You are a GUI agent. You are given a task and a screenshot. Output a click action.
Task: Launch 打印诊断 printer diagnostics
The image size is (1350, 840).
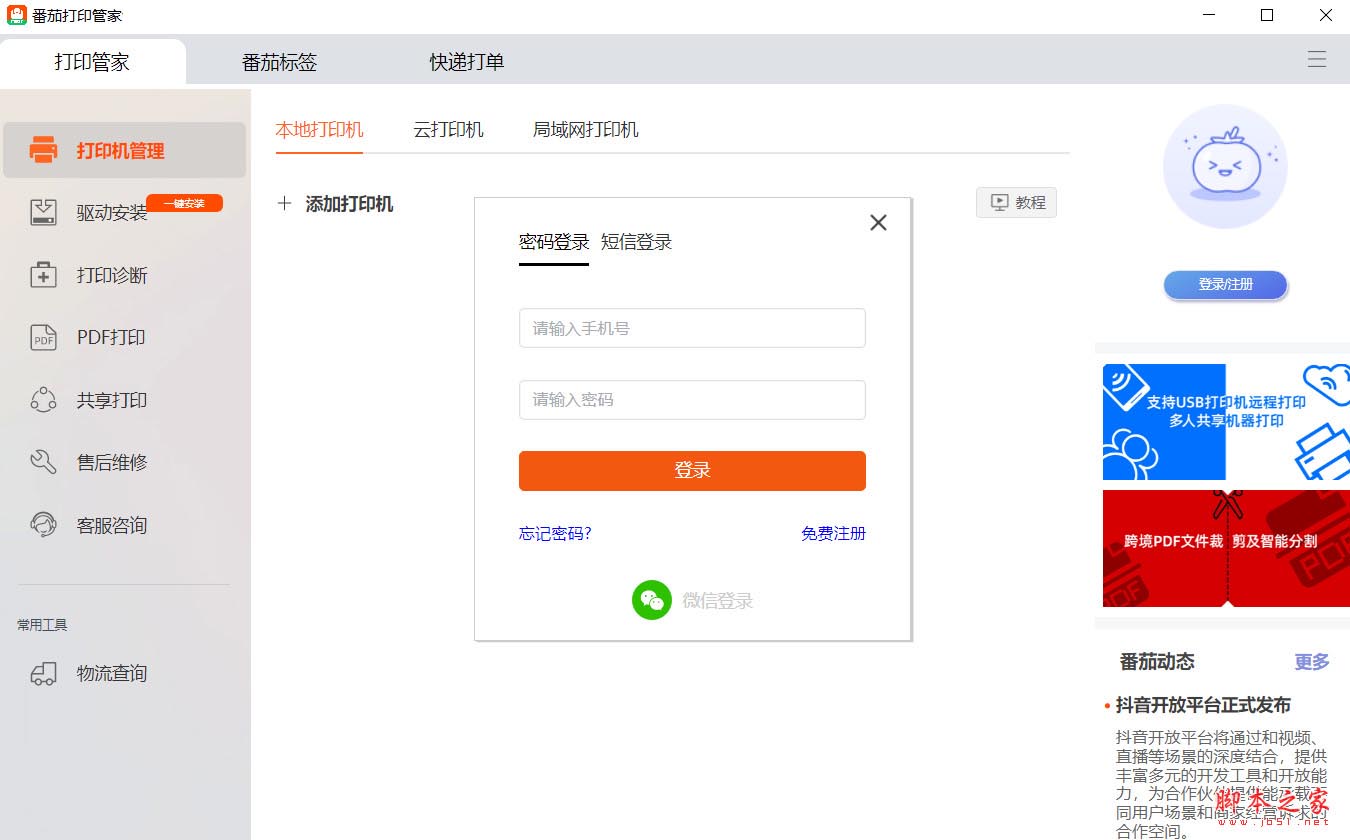point(110,275)
